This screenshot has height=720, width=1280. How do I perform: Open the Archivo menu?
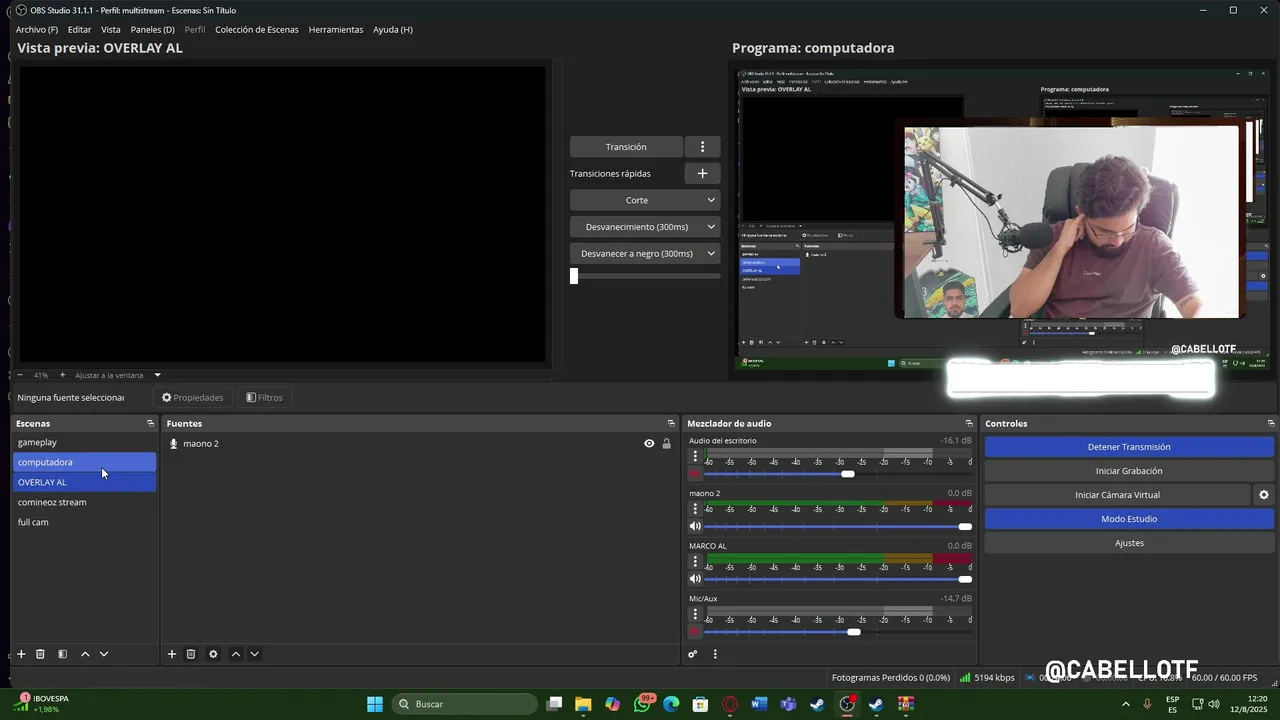pos(37,30)
